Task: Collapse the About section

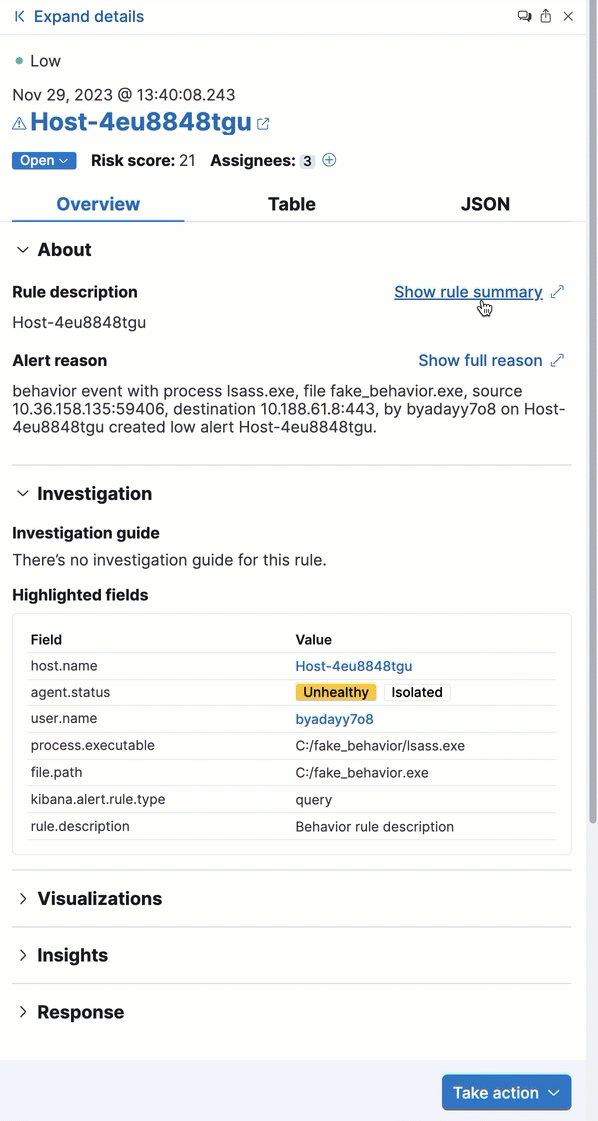Action: pyautogui.click(x=21, y=249)
